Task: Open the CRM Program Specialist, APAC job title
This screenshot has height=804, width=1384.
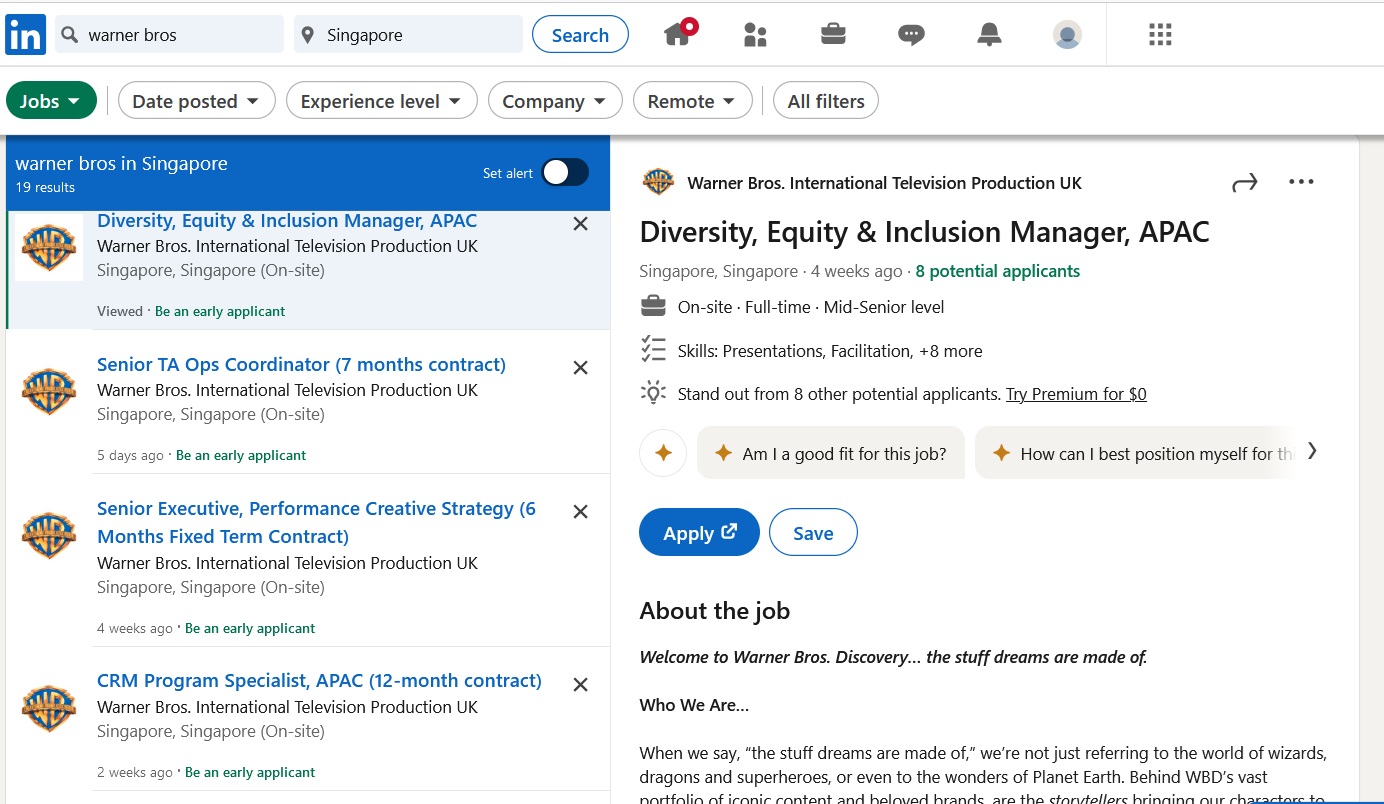Action: pyautogui.click(x=319, y=680)
